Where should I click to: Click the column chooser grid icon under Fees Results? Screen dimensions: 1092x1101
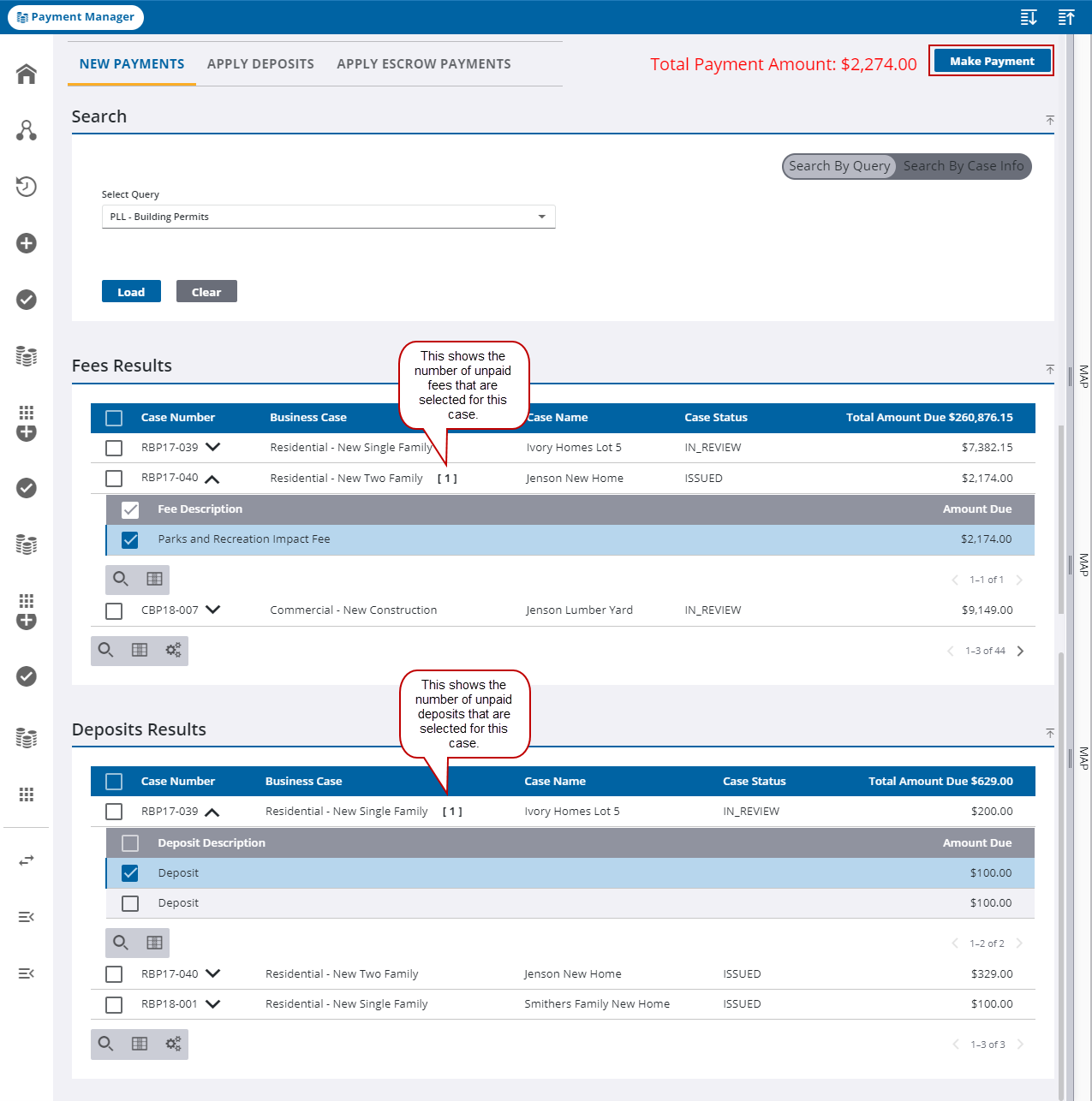[139, 651]
